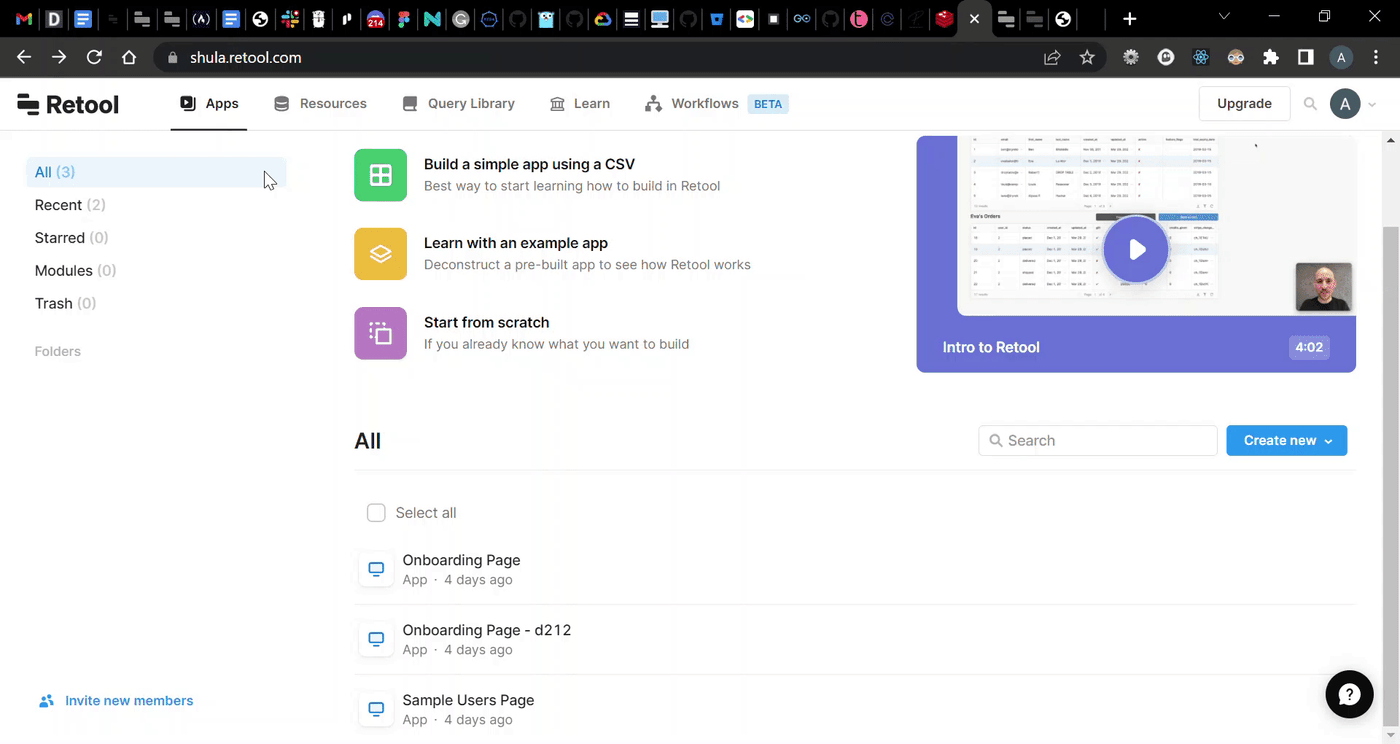This screenshot has height=744, width=1400.
Task: Click the magnifier icon beside Upgrade
Action: click(x=1310, y=104)
